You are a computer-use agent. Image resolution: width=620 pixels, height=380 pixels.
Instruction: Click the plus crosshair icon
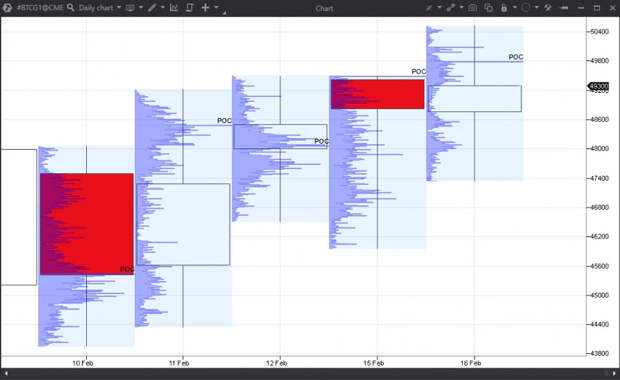(x=205, y=8)
